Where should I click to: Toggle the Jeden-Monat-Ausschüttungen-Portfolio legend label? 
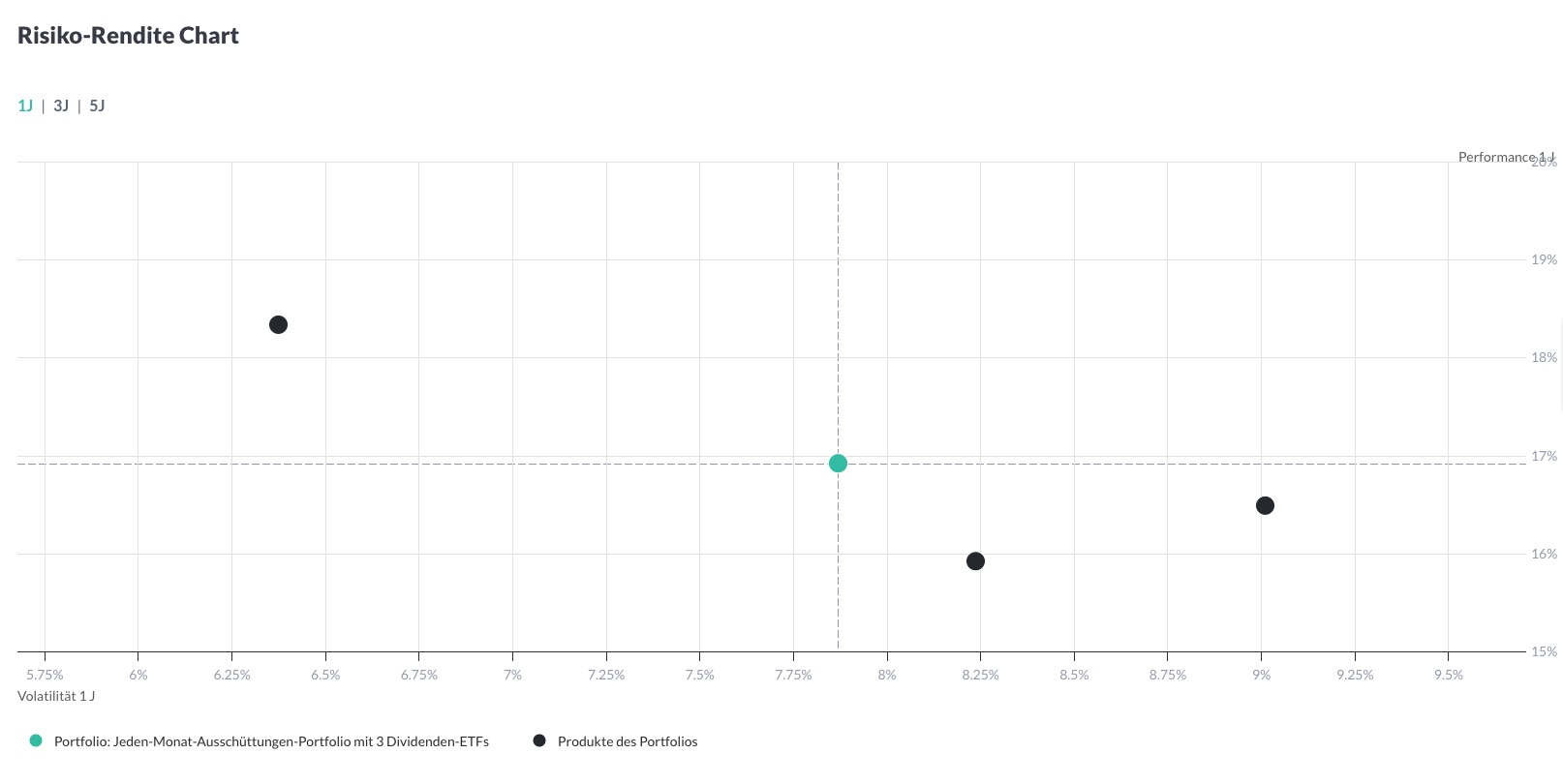(271, 742)
